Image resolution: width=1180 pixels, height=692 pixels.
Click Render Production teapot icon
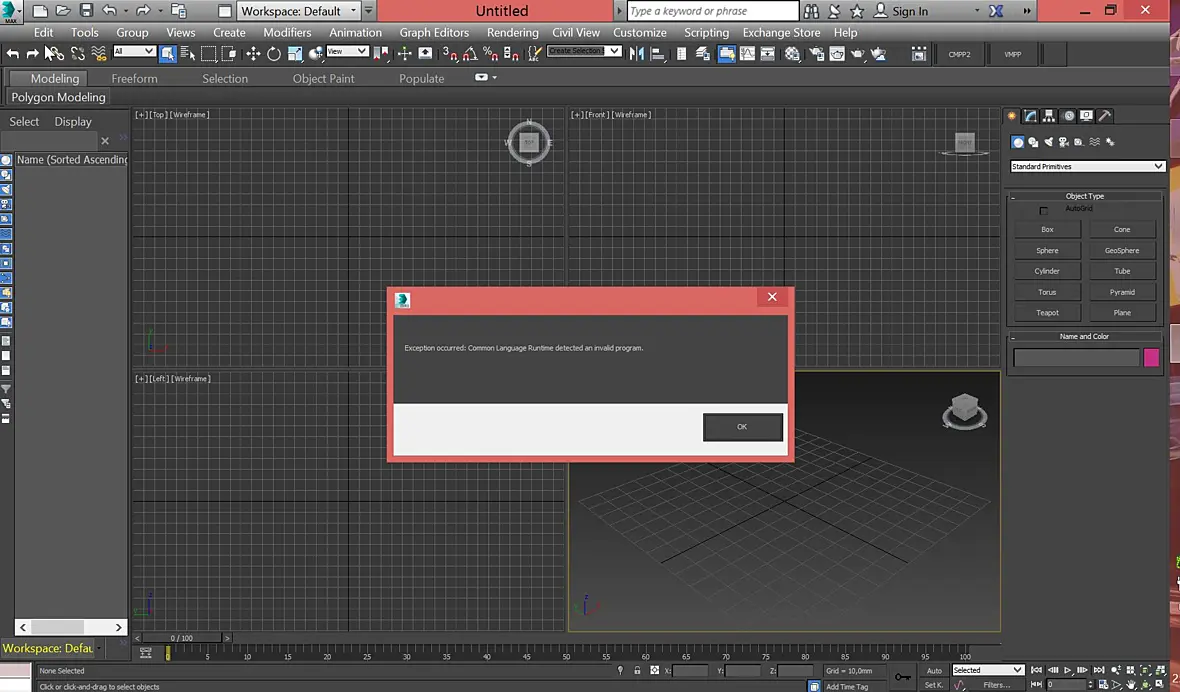(x=857, y=53)
